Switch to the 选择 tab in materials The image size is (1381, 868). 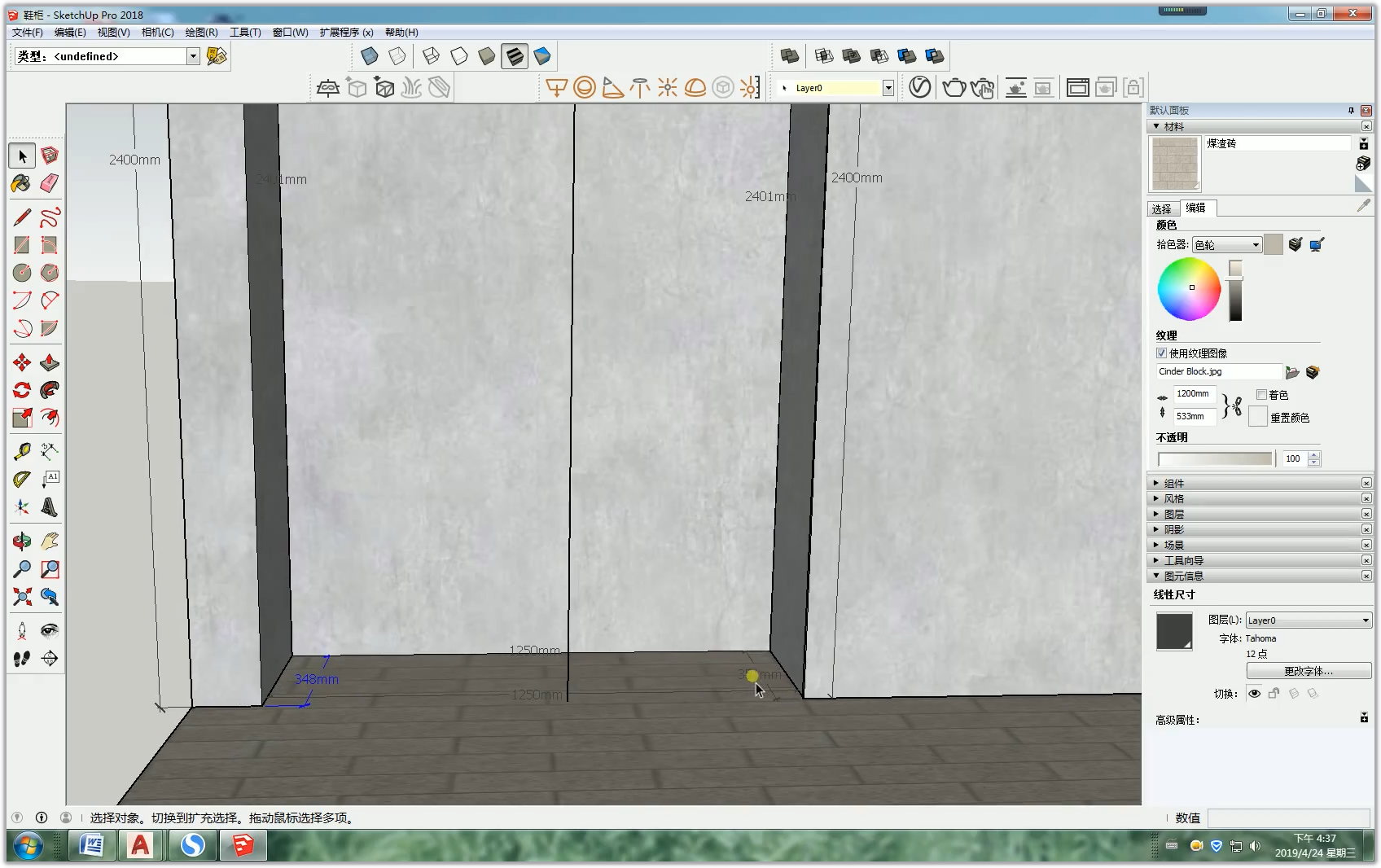[x=1162, y=208]
